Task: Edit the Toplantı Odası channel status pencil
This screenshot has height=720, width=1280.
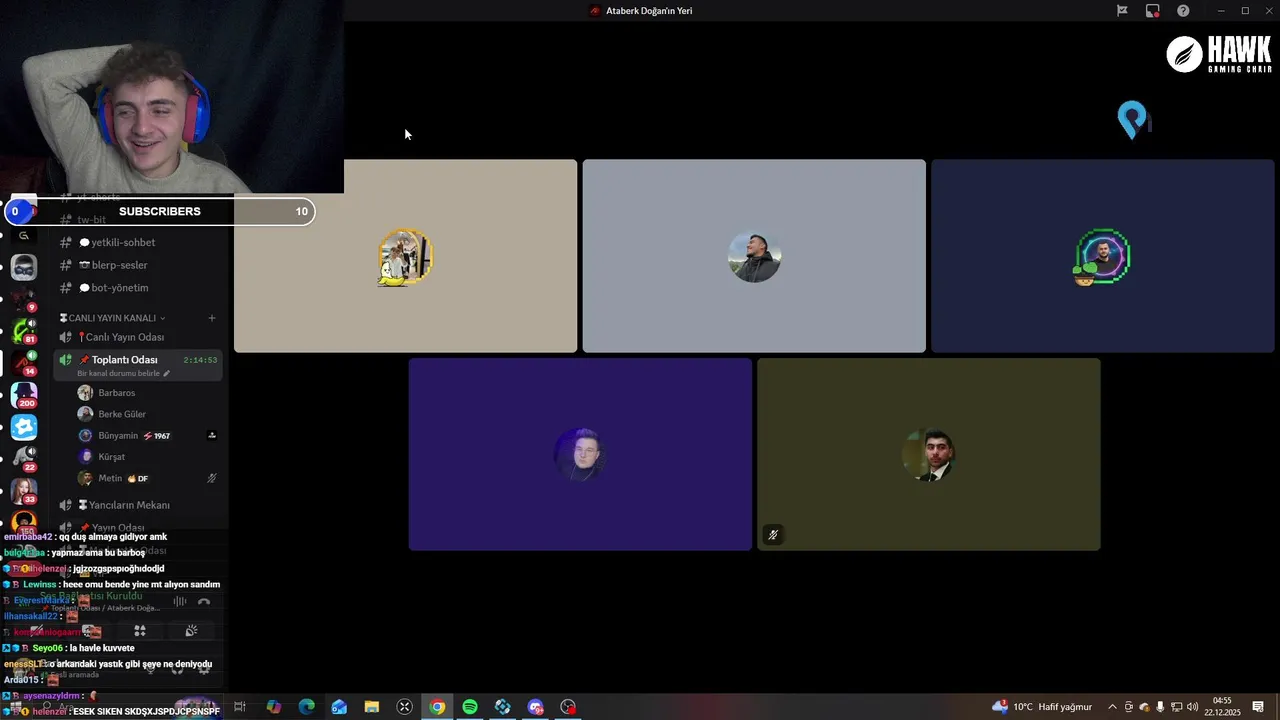Action: point(167,373)
